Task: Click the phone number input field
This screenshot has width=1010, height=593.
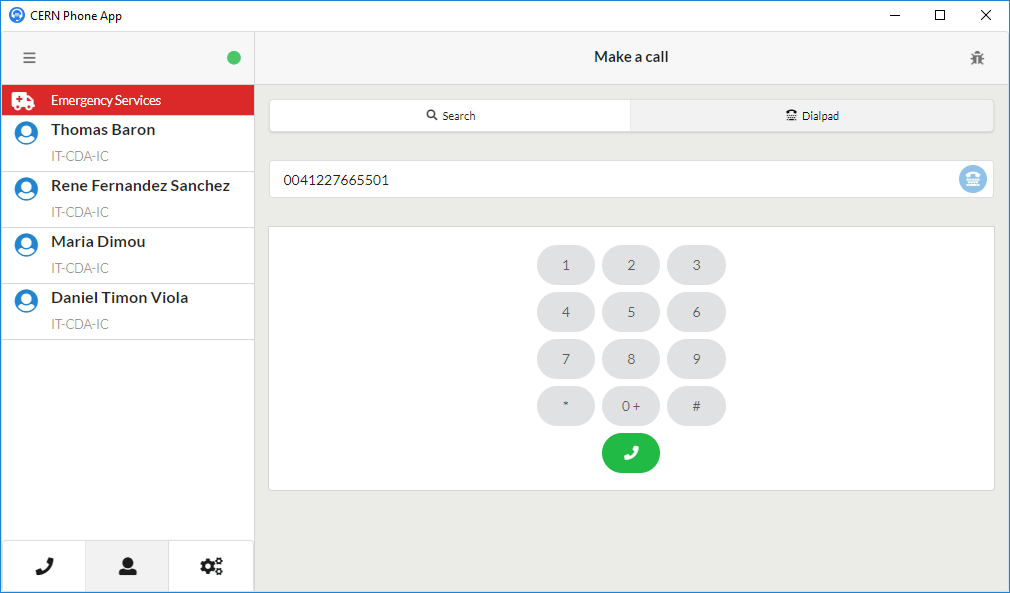Action: click(x=610, y=180)
